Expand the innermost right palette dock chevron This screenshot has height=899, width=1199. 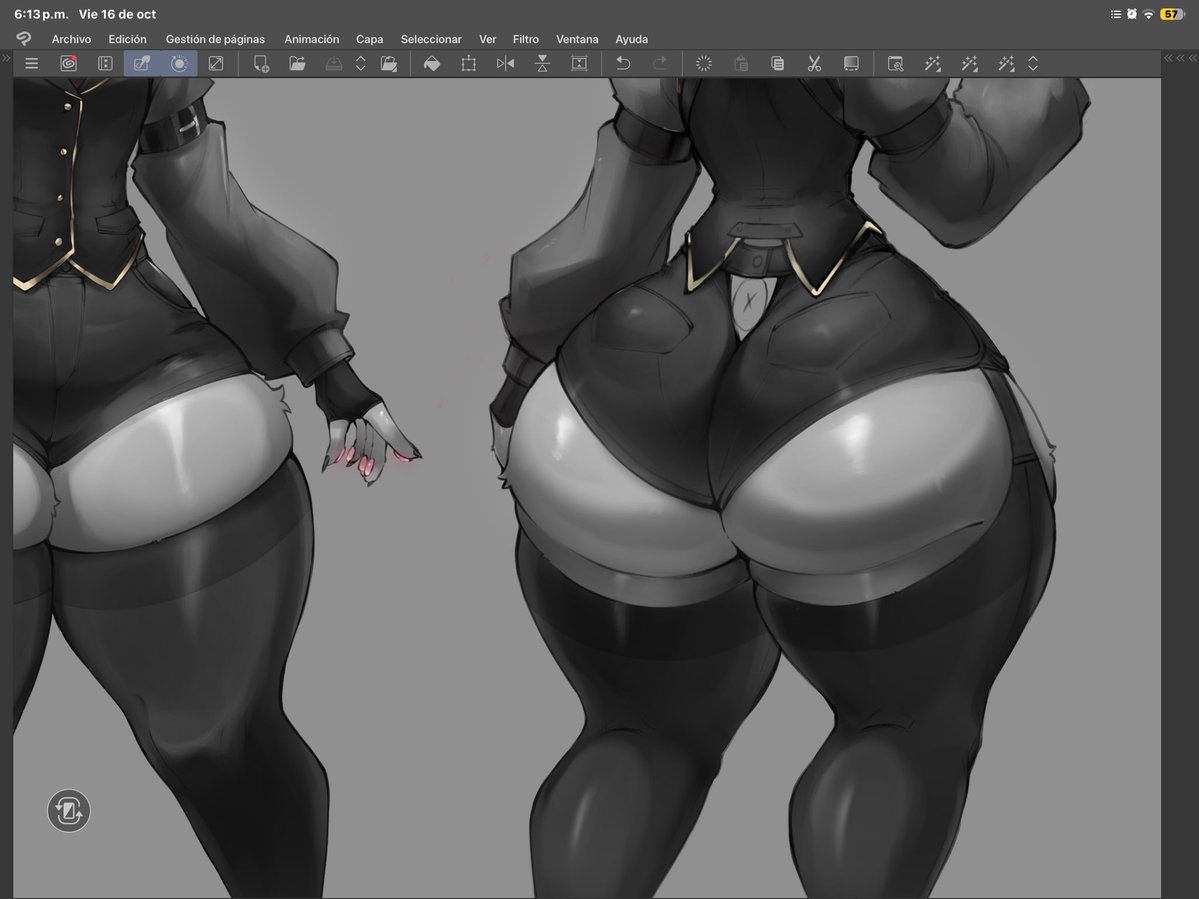[1168, 57]
